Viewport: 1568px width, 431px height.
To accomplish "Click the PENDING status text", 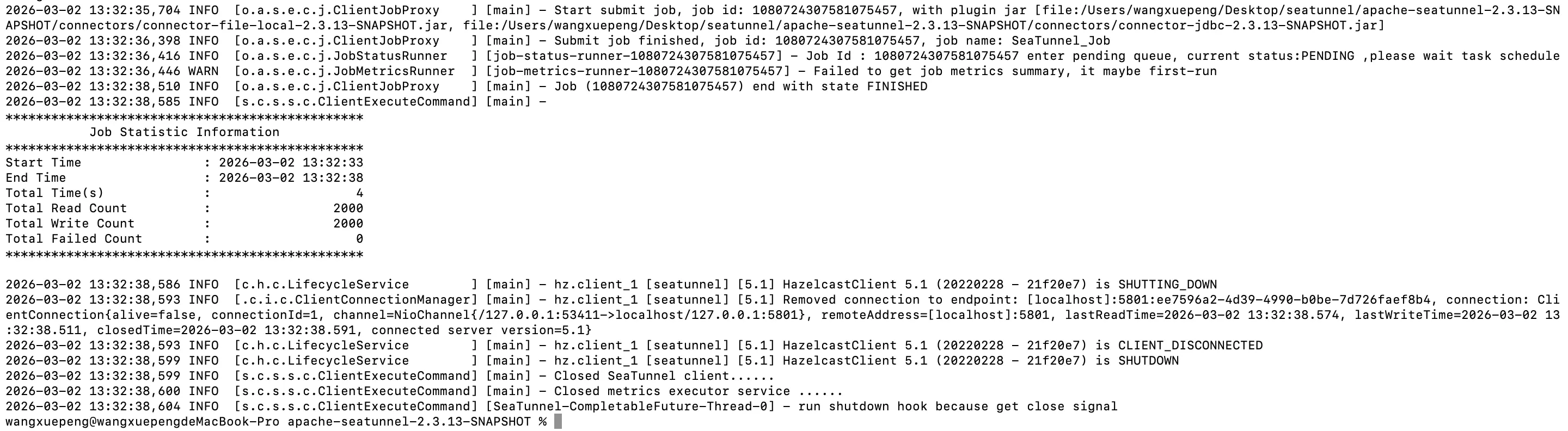I will coord(1327,56).
